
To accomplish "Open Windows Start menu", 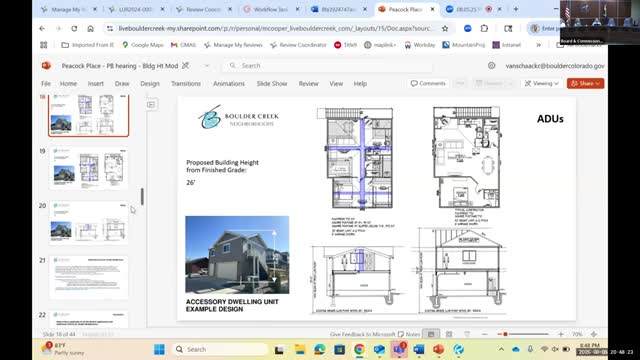I will tap(159, 349).
